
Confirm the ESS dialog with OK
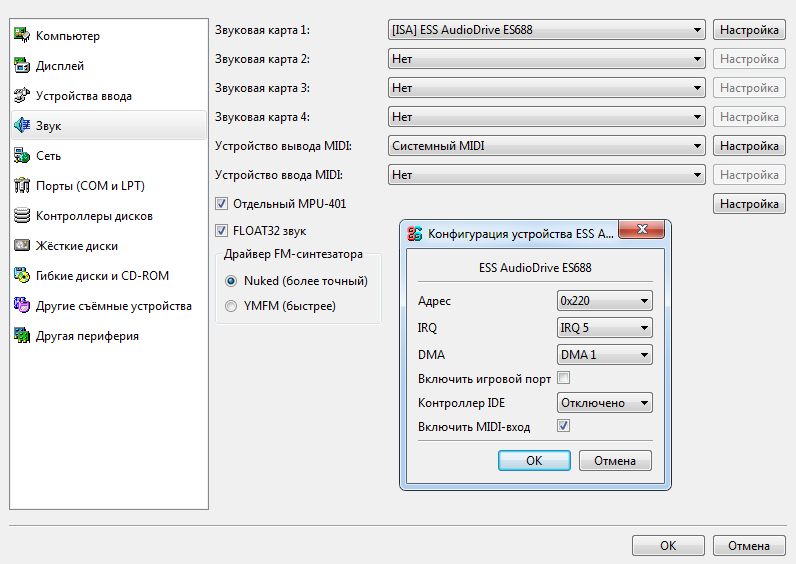[534, 460]
